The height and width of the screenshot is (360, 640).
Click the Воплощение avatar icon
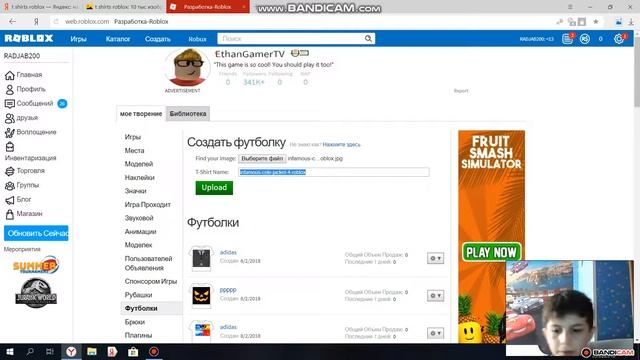point(9,132)
